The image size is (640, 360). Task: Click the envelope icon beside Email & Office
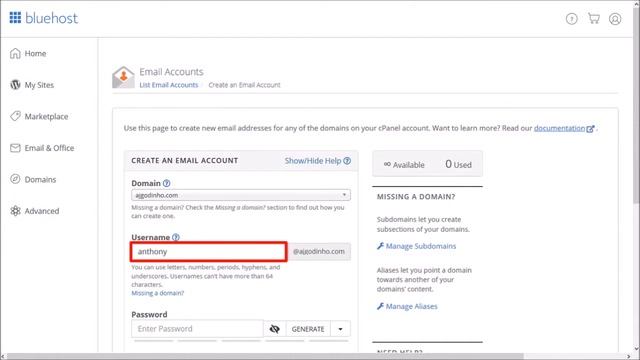[15, 148]
